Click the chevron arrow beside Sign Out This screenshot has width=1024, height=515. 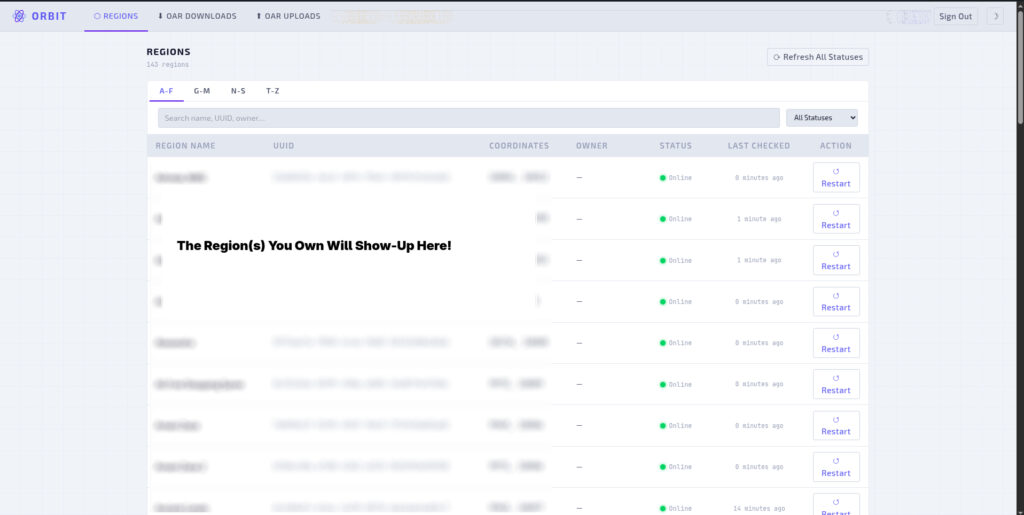[x=995, y=16]
